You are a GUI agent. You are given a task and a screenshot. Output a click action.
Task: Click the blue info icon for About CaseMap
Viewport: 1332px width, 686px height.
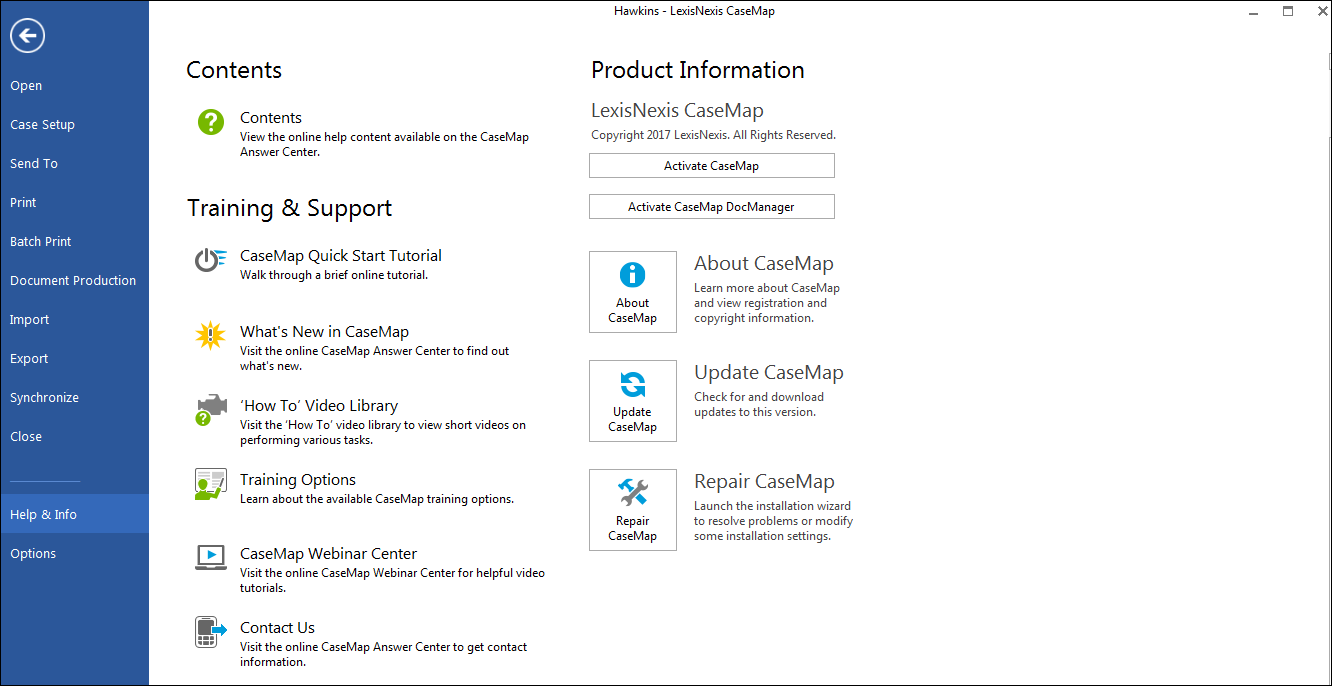pyautogui.click(x=633, y=275)
